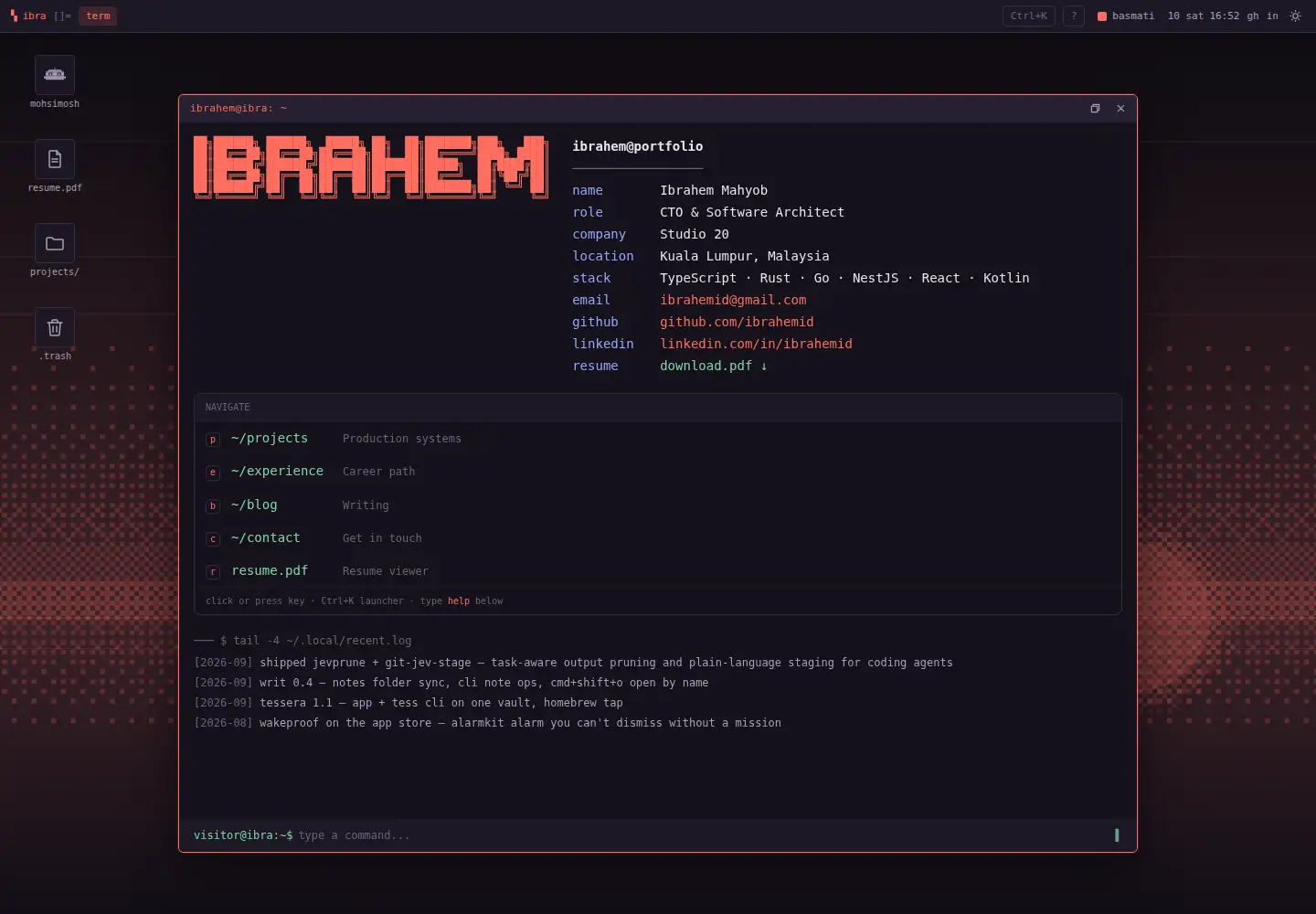The width and height of the screenshot is (1316, 914).
Task: Select the shipped jevprune log line
Action: coord(574,663)
